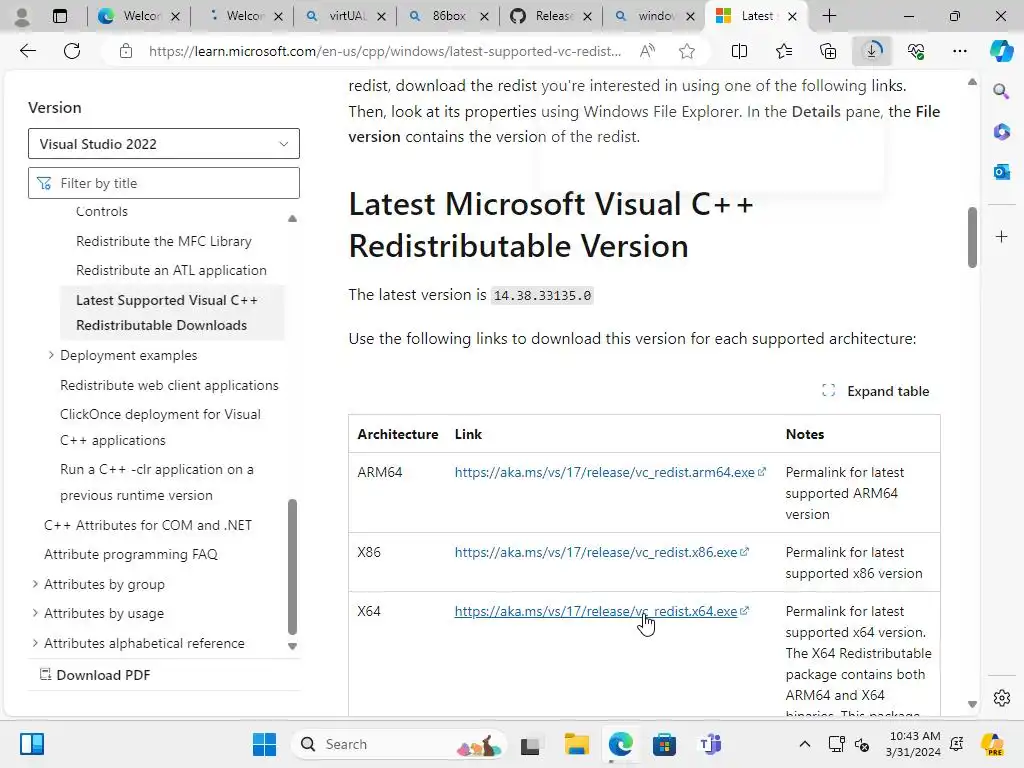Open split screen view
This screenshot has width=1024, height=768.
tap(739, 51)
